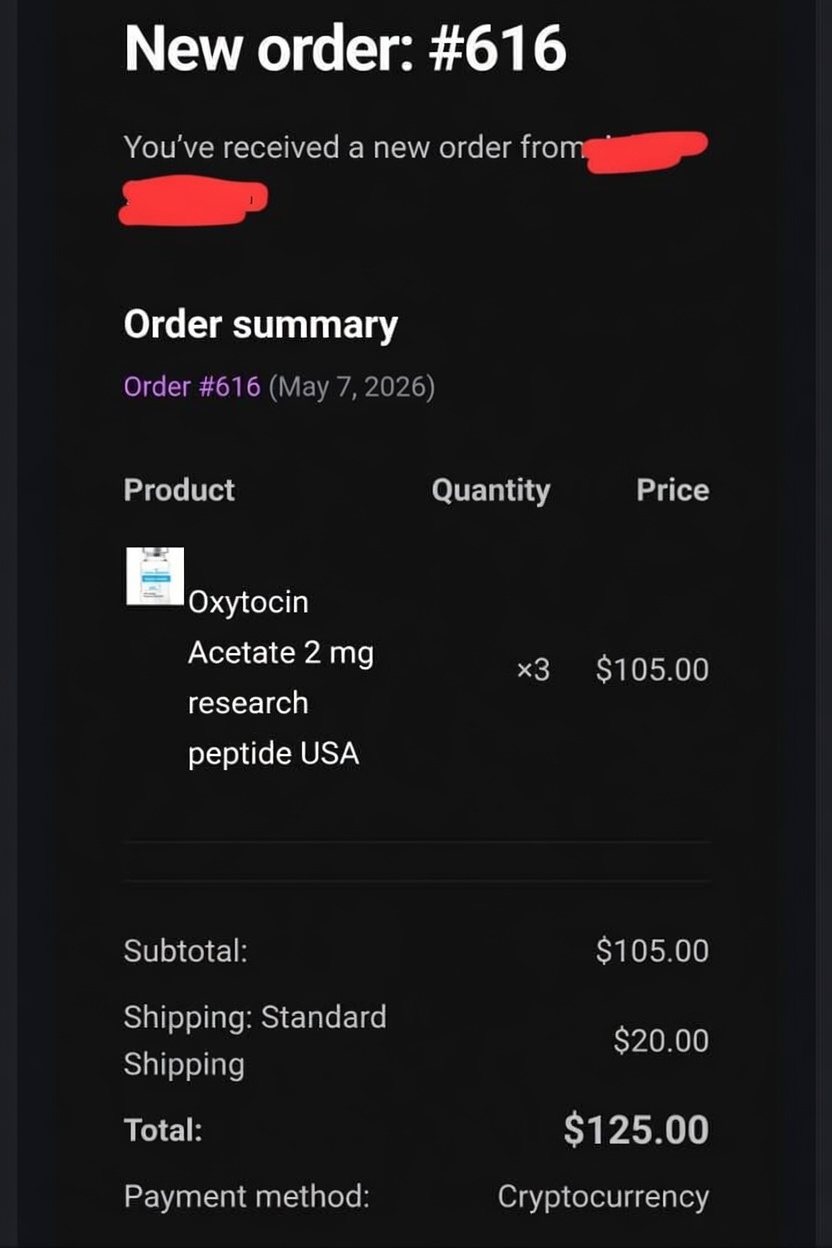Viewport: 832px width, 1248px height.
Task: Select the Price column header
Action: click(673, 490)
